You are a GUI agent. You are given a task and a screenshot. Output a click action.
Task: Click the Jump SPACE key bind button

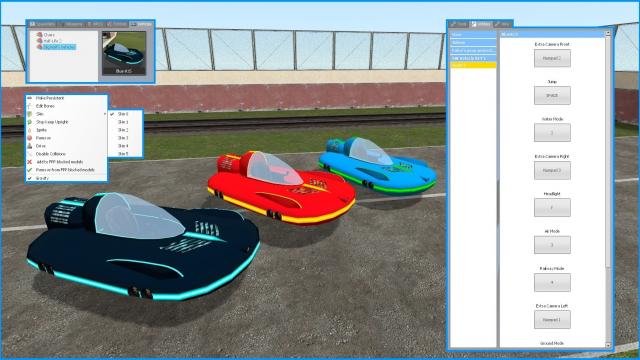552,96
